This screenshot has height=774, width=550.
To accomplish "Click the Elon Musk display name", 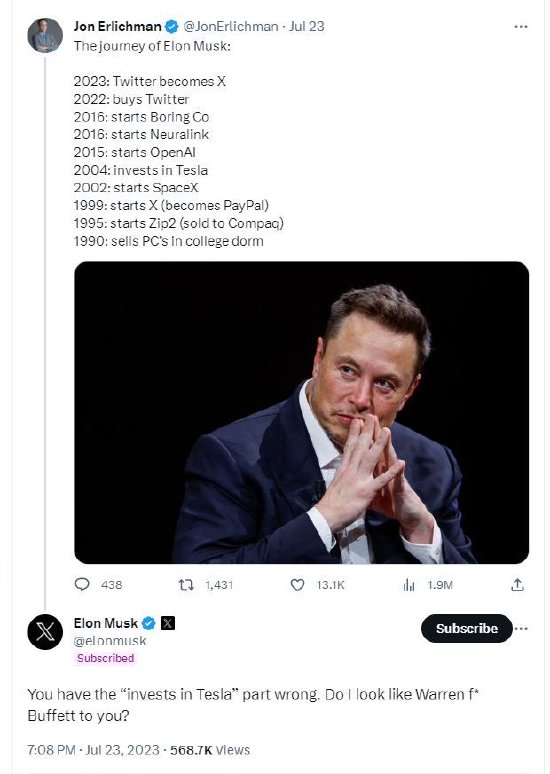I will tap(106, 623).
